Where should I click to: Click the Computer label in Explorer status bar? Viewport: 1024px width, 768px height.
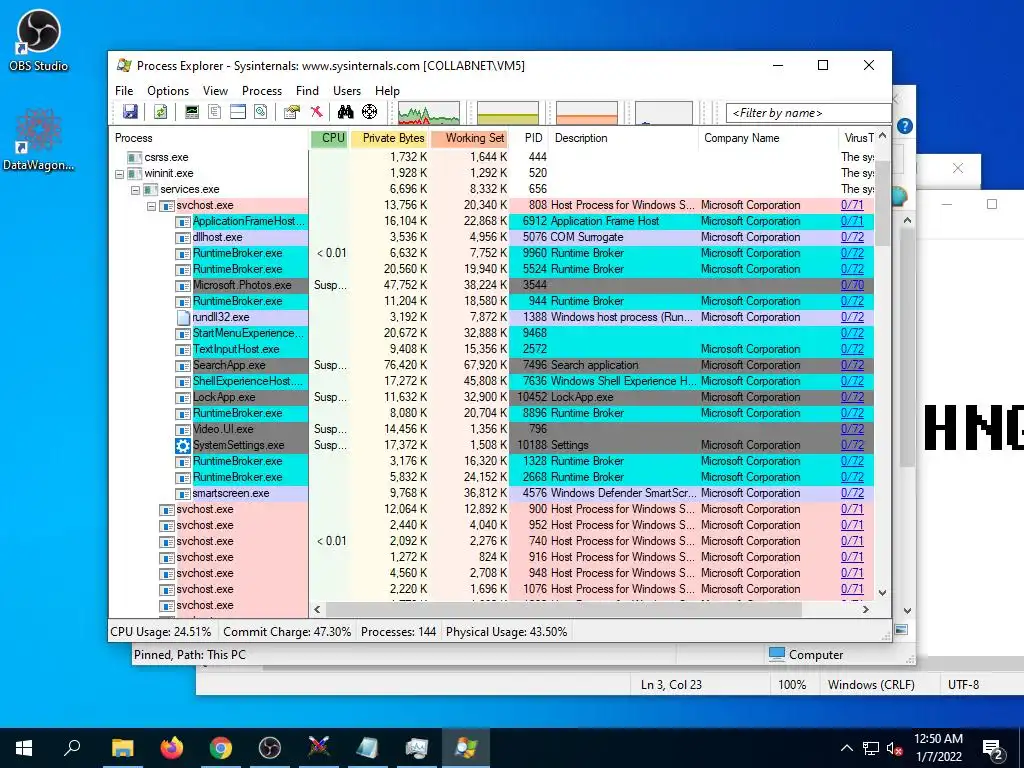coord(816,655)
